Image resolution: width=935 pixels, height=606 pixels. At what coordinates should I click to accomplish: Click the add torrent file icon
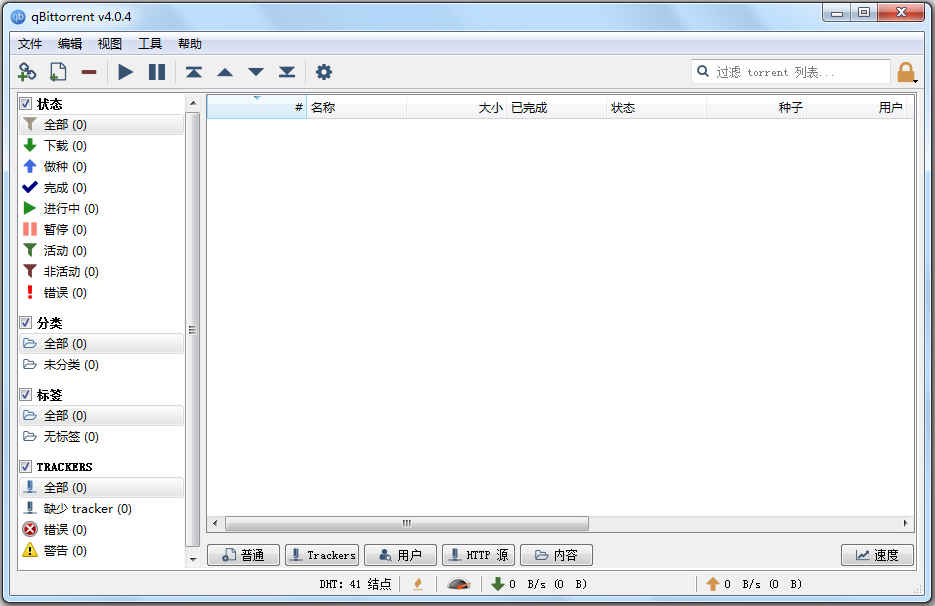coord(58,72)
